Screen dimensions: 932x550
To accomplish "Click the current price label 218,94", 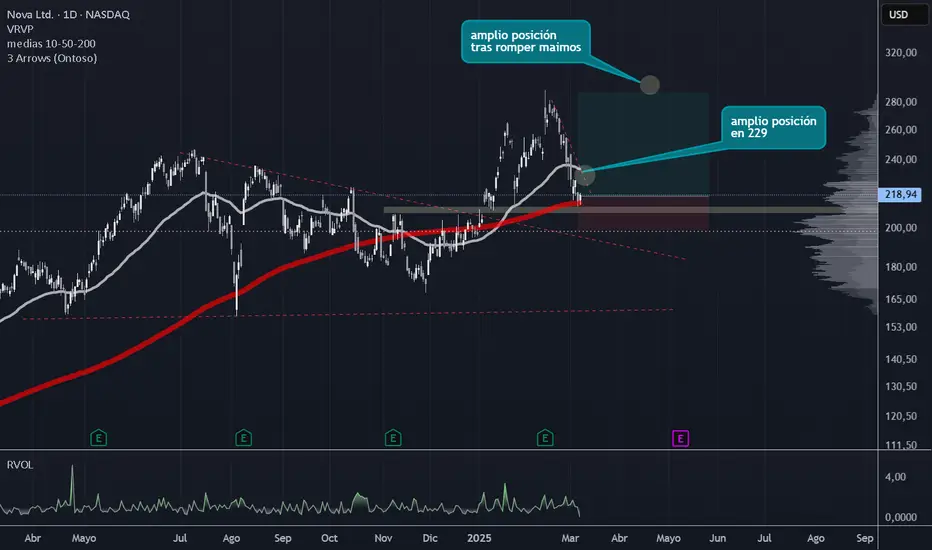I will 900,194.
